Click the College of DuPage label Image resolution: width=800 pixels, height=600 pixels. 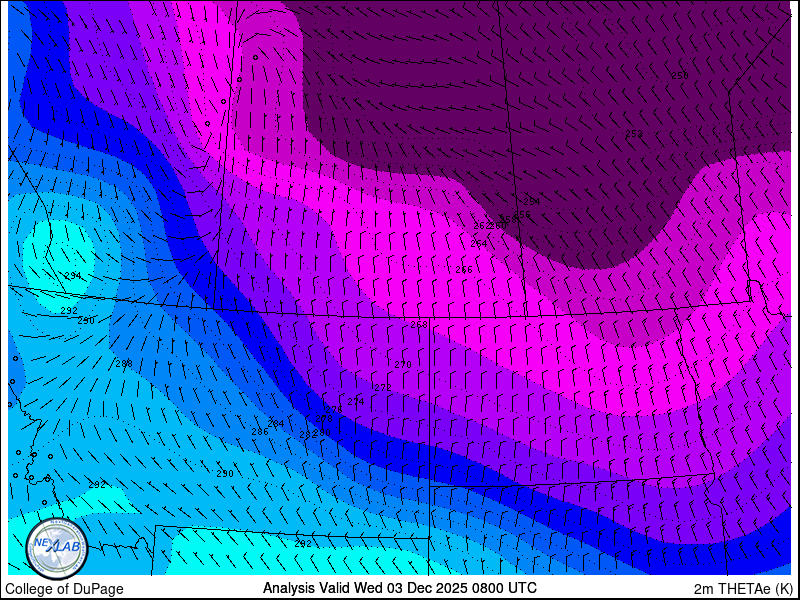click(64, 589)
